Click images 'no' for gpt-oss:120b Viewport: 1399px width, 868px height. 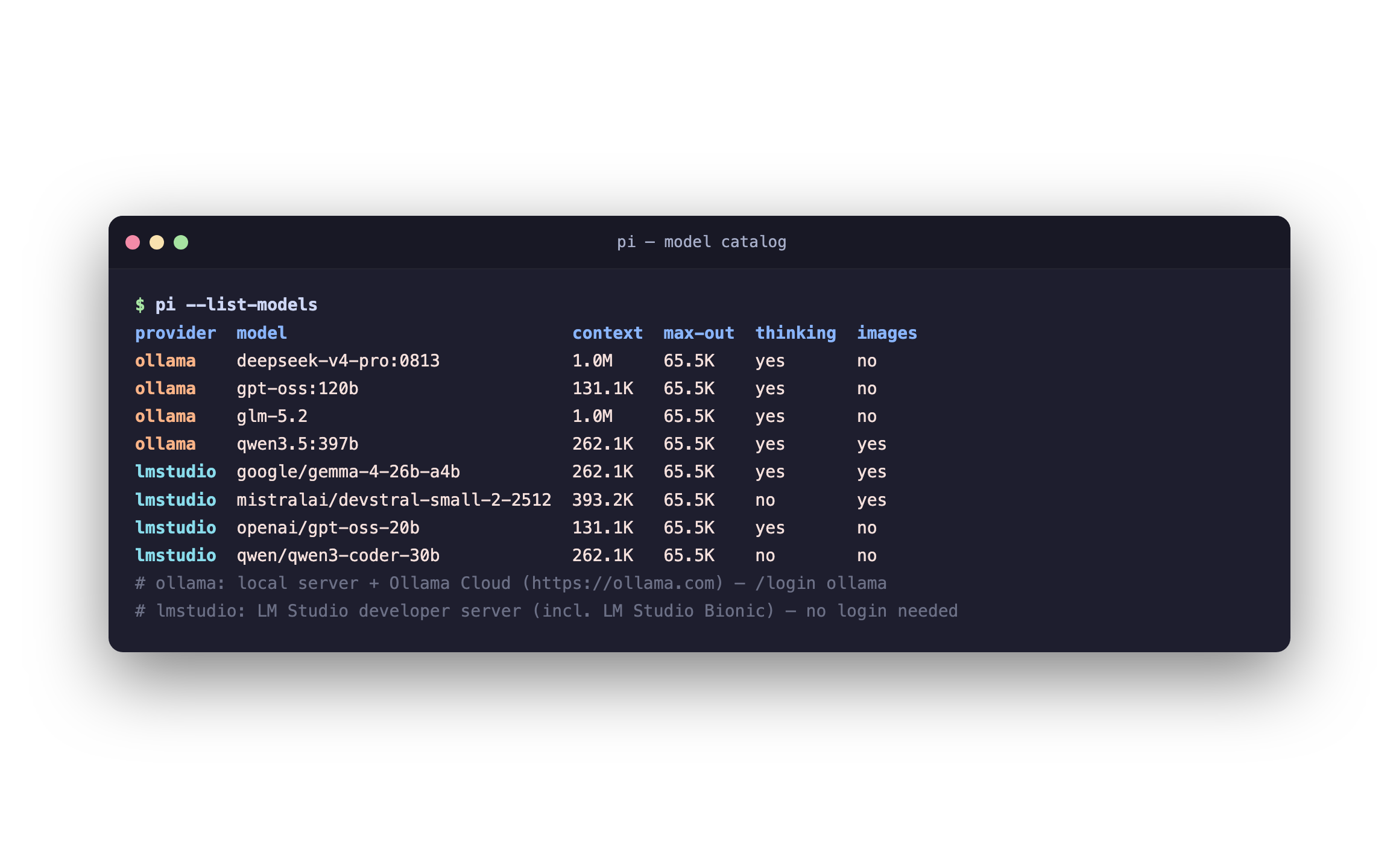click(867, 389)
